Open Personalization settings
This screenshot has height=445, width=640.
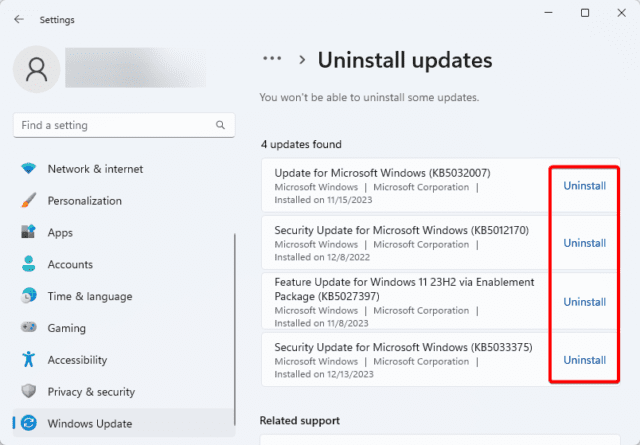coord(124,200)
